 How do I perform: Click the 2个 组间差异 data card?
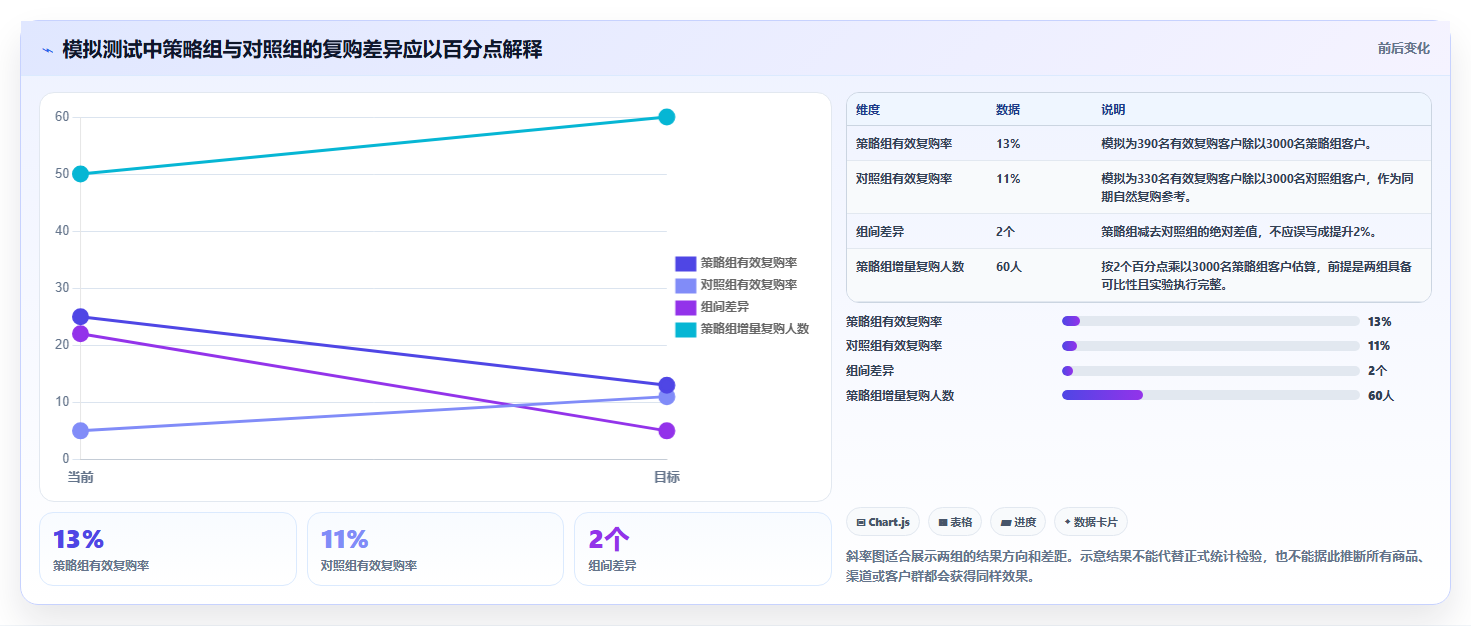point(703,549)
